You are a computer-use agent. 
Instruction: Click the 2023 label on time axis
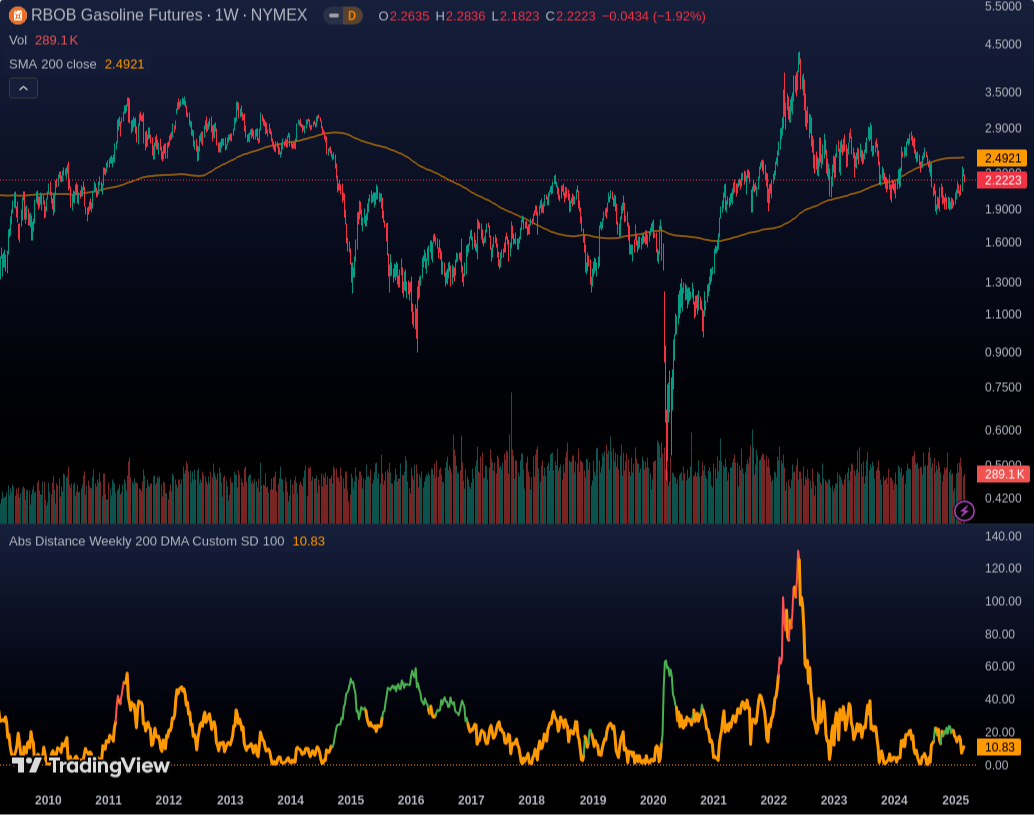pos(834,800)
